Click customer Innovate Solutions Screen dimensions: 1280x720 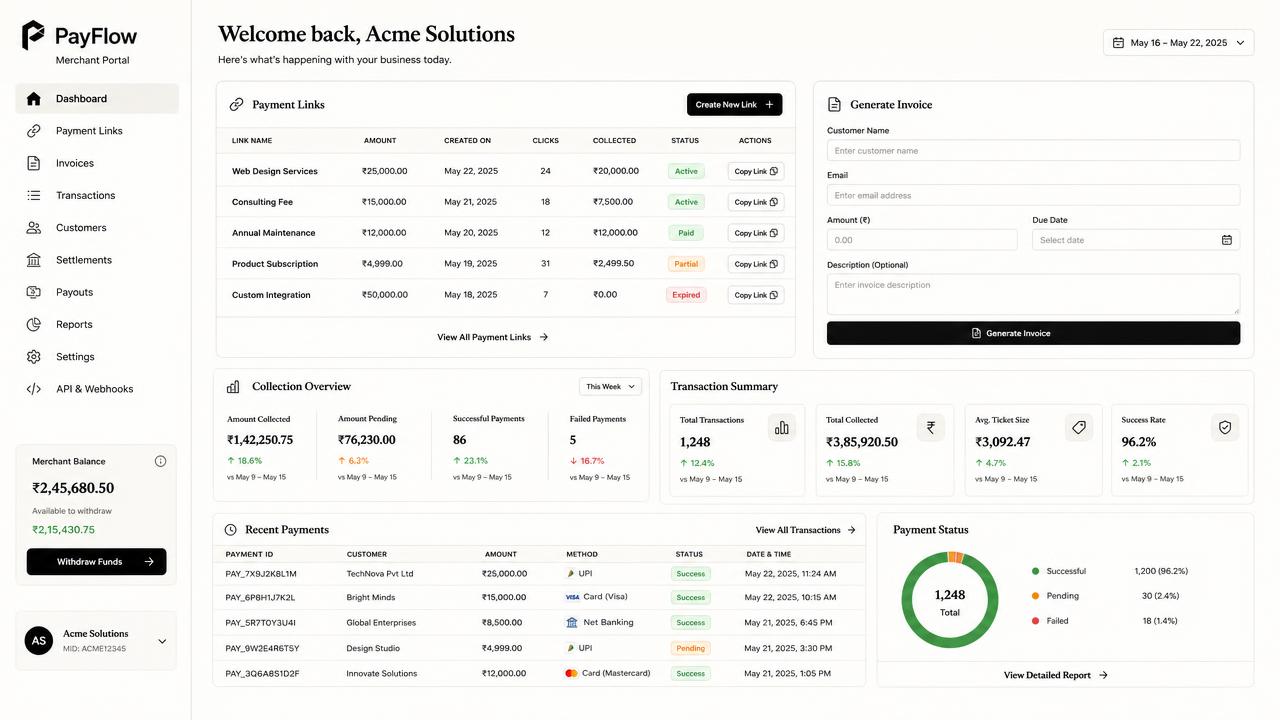click(x=382, y=674)
